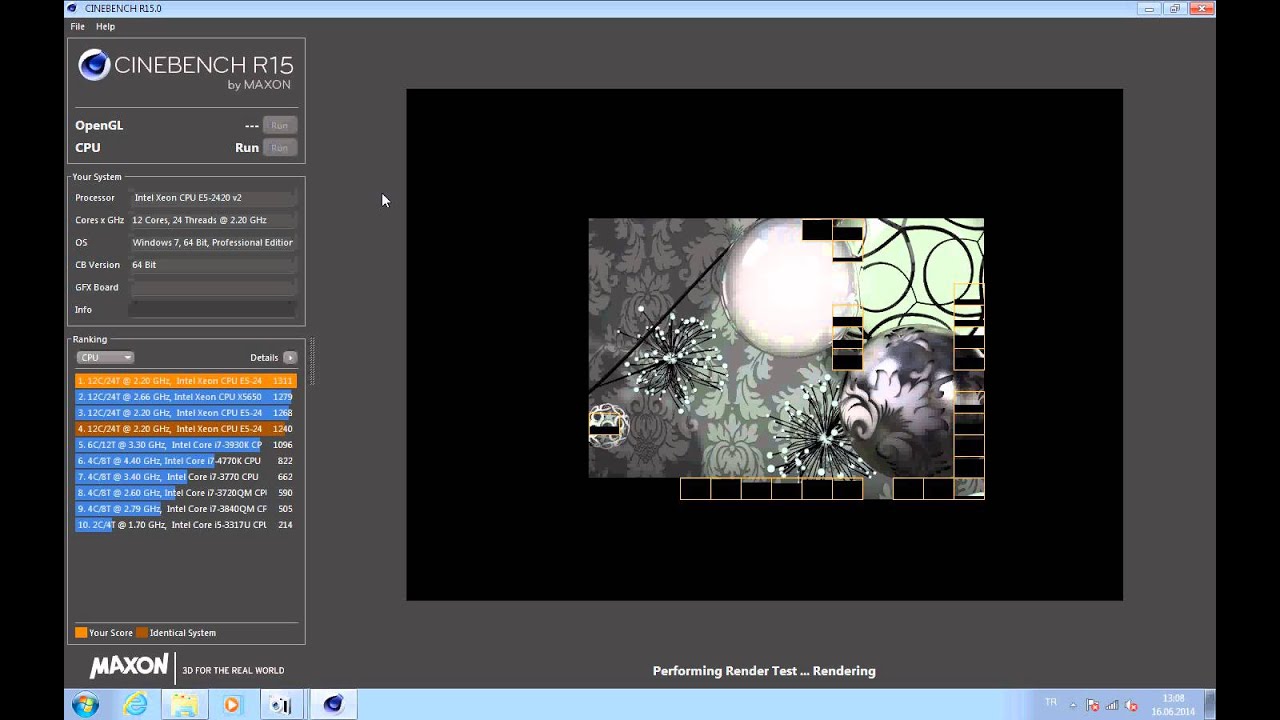Select ranking row Core i5-3317U

coord(186,525)
